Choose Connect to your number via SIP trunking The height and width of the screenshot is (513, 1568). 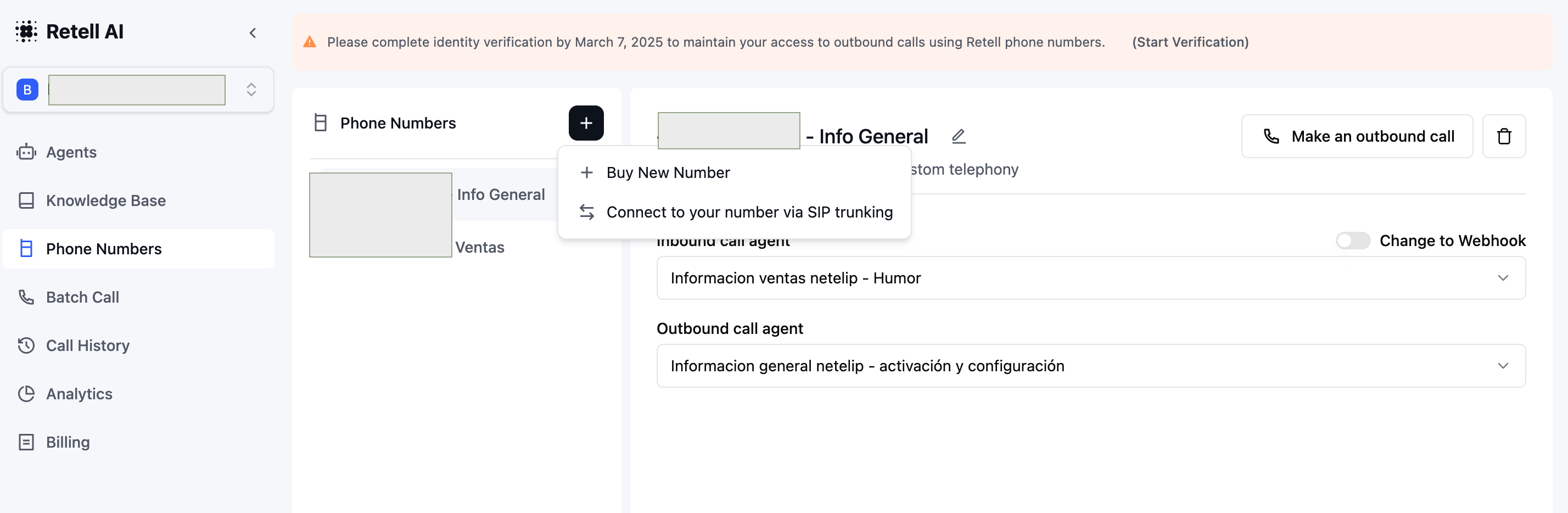coord(734,212)
